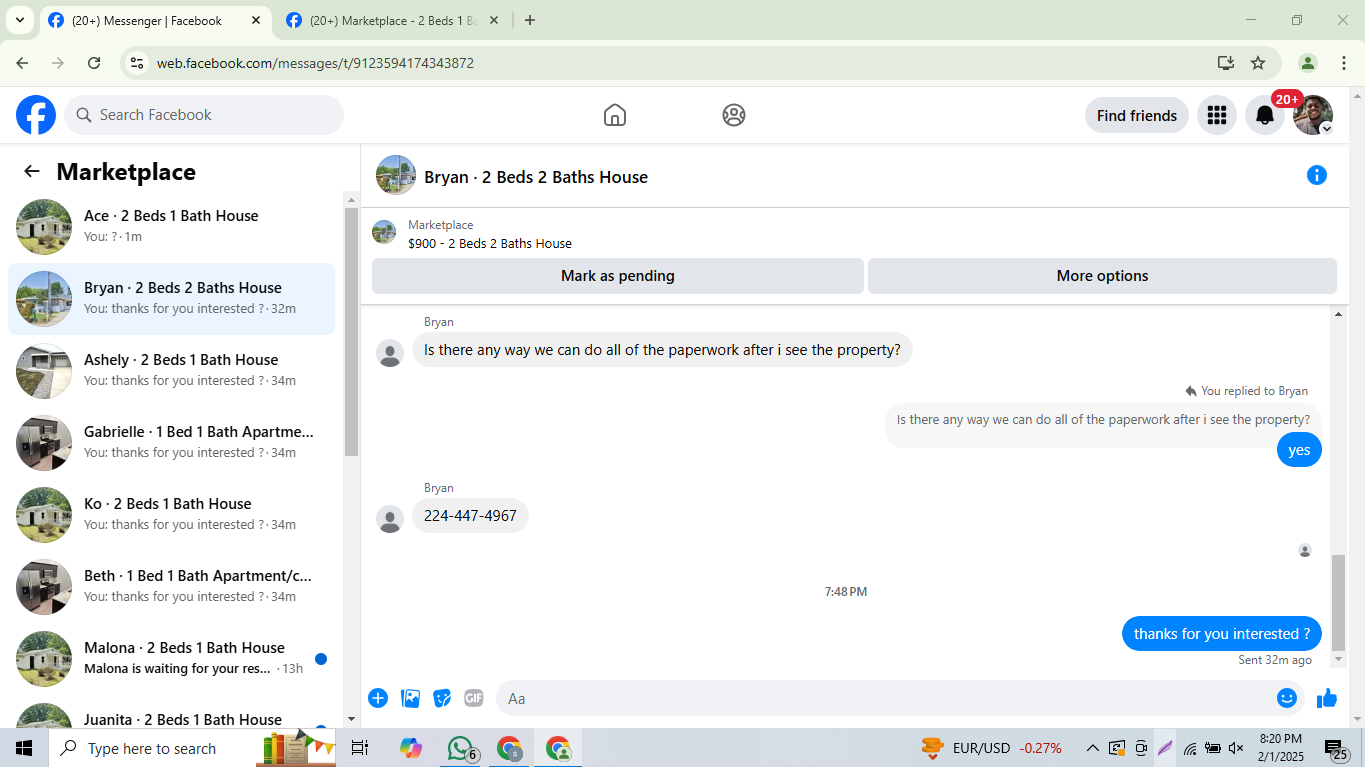The width and height of the screenshot is (1365, 767).
Task: Open Ko · 2 Beds 1 Bath House chat
Action: click(171, 515)
